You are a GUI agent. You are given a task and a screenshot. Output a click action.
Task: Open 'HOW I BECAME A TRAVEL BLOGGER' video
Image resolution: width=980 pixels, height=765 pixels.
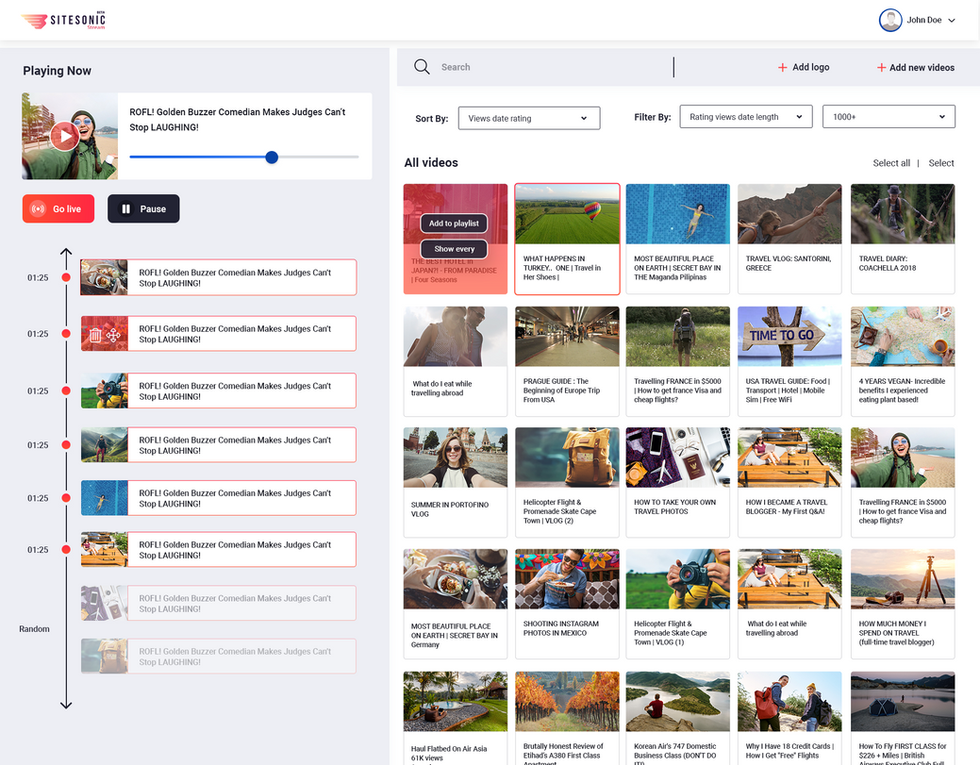(789, 482)
